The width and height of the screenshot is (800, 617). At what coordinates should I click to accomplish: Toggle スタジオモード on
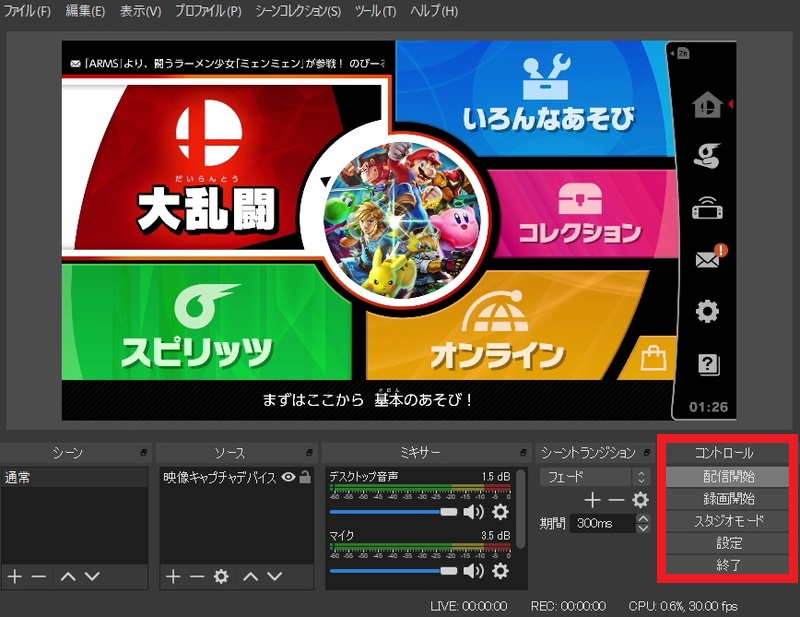tap(728, 521)
